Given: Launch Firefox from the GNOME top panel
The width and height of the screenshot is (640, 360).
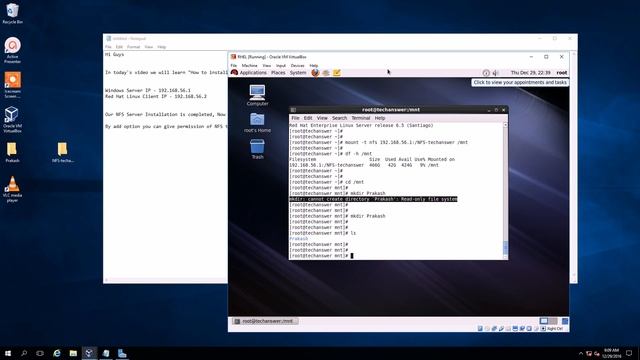Looking at the screenshot, I should tap(315, 73).
